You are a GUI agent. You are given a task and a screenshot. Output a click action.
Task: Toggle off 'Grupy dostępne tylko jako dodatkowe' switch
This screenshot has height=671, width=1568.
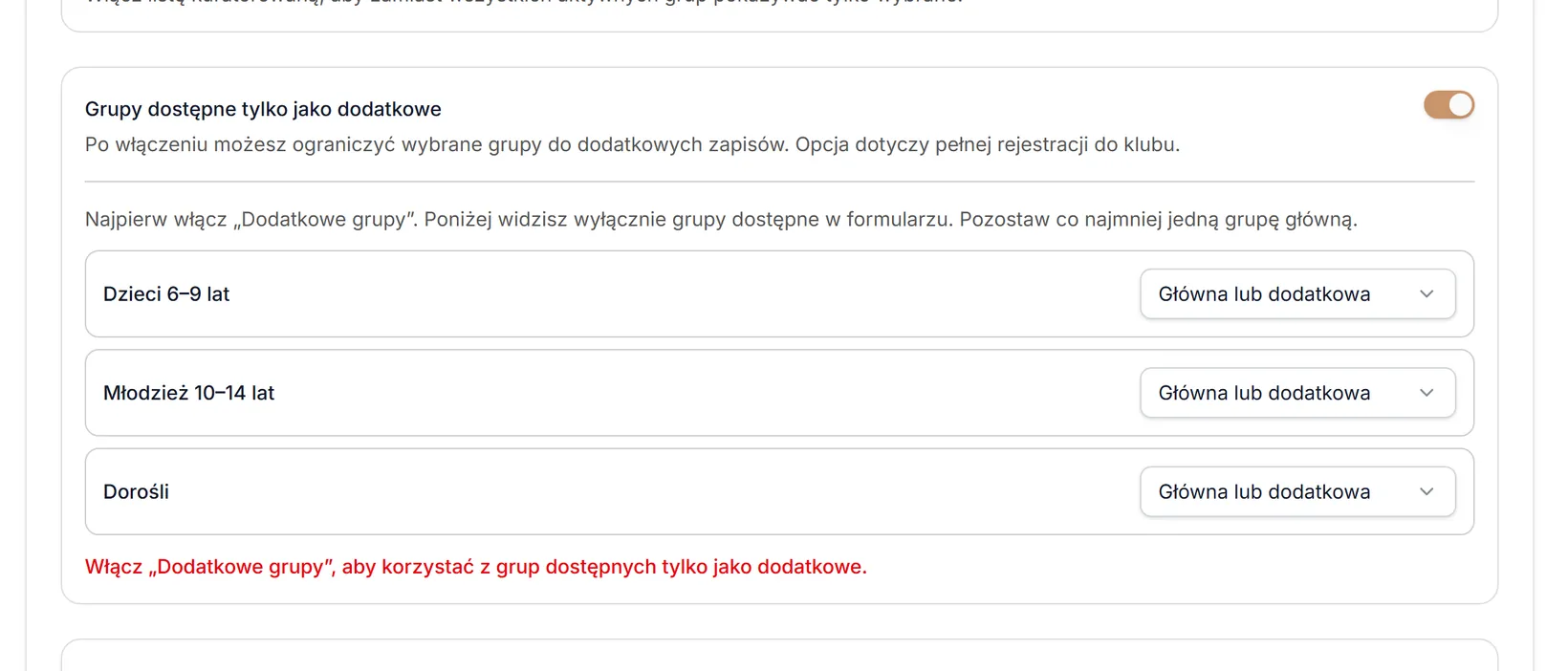click(1448, 105)
